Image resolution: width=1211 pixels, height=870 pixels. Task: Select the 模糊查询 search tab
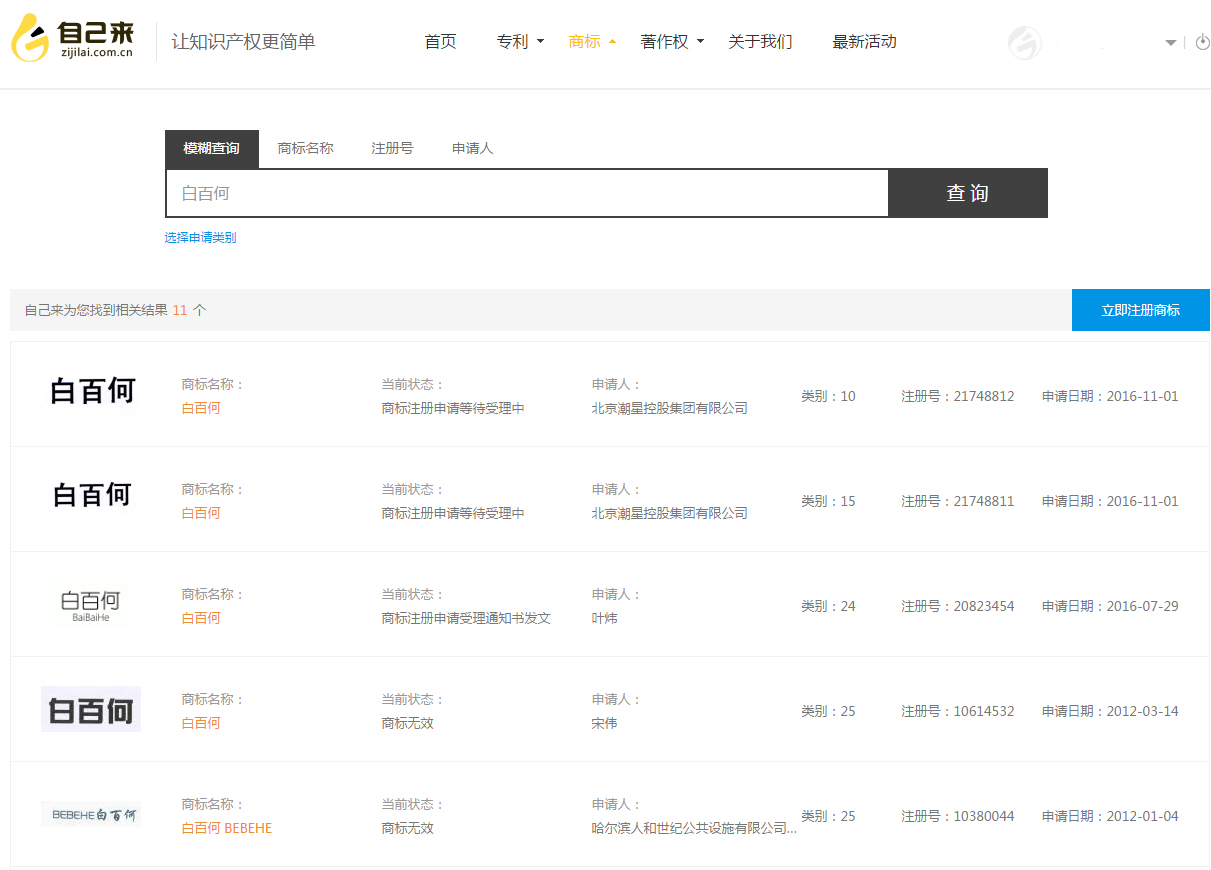tap(212, 148)
